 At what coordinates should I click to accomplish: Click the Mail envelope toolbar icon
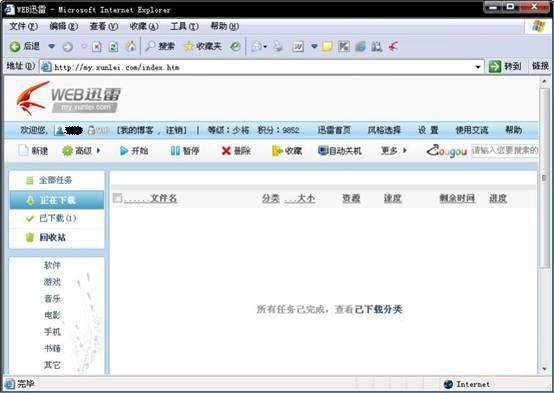coord(256,46)
